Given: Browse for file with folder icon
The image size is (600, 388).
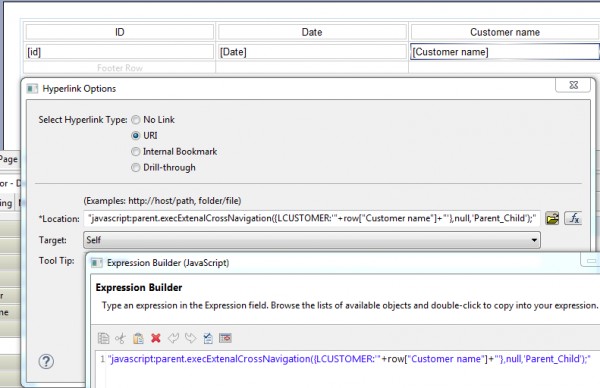Looking at the screenshot, I should pyautogui.click(x=552, y=218).
